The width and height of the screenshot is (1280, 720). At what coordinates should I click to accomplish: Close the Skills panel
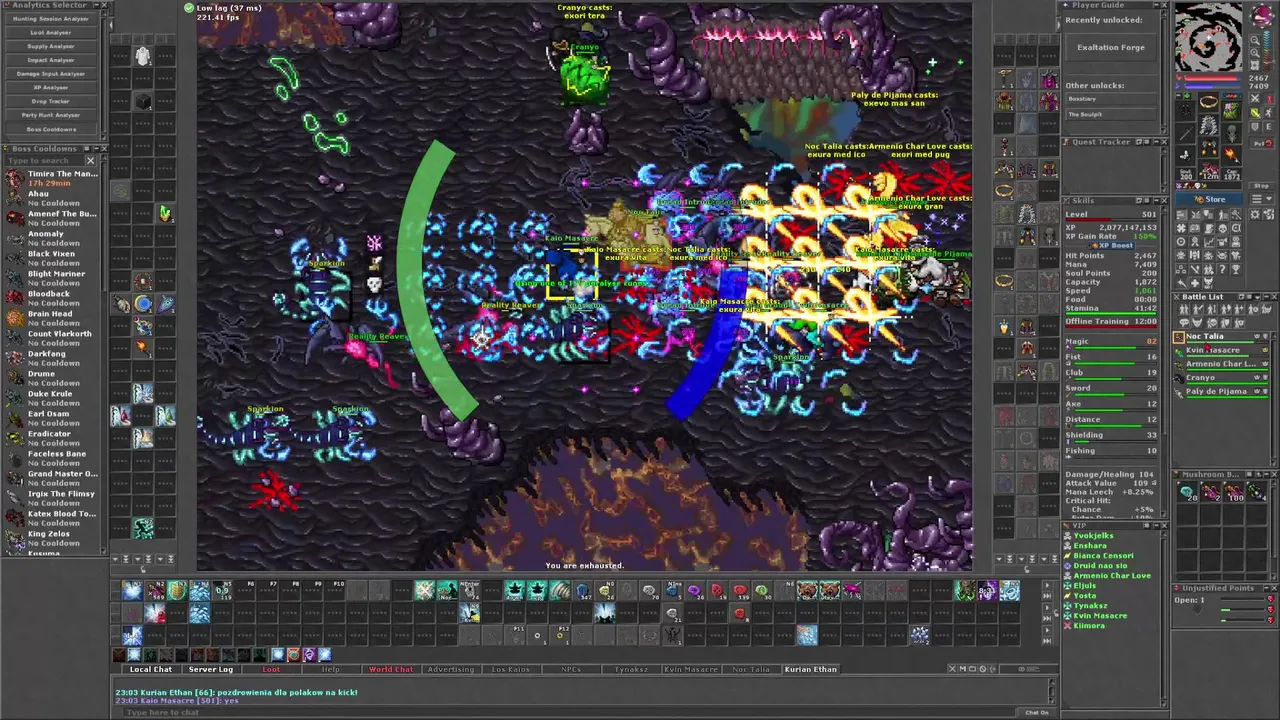[1164, 201]
